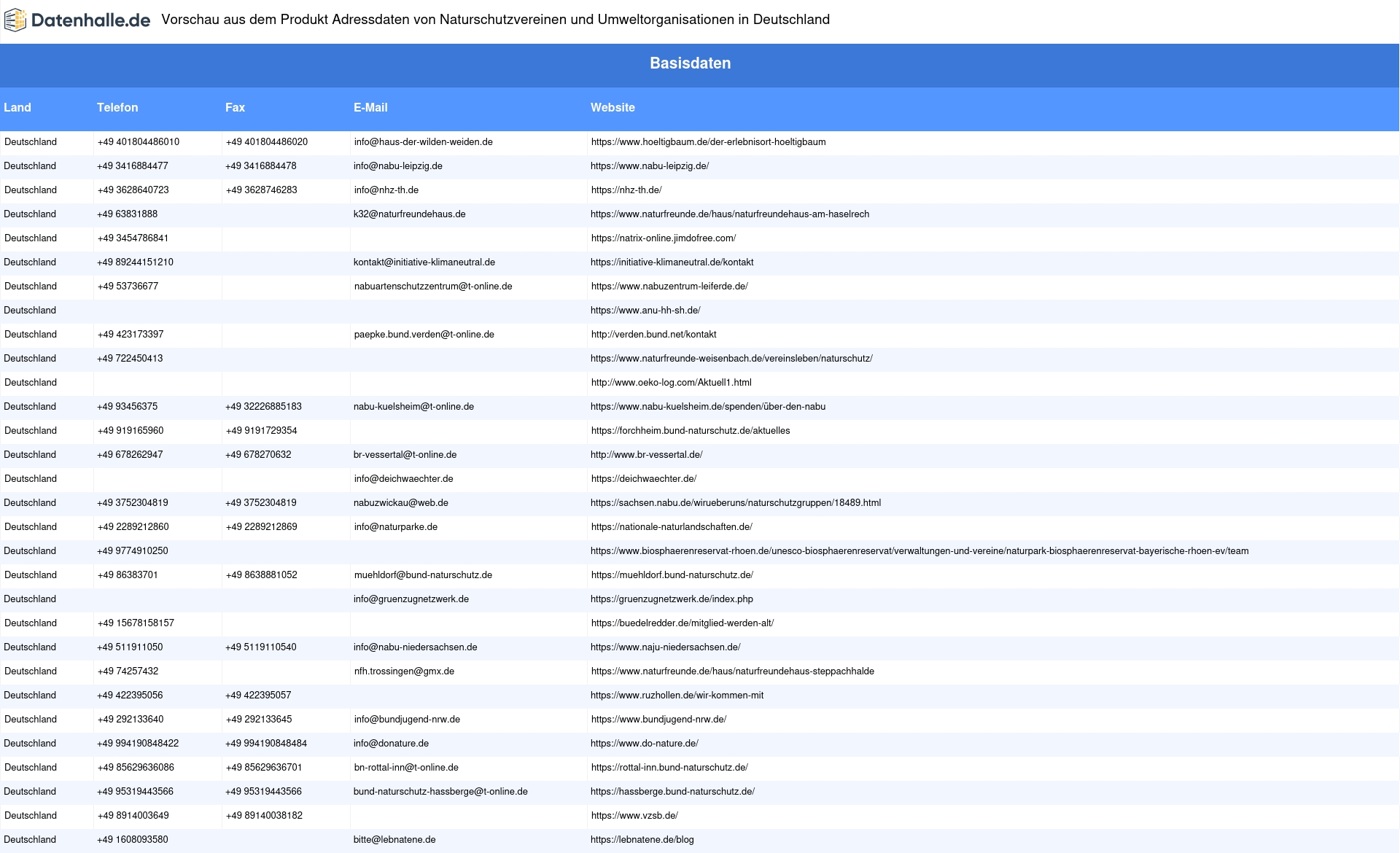Click the hassberge.bund-naturschutz.de URL

pos(672,792)
